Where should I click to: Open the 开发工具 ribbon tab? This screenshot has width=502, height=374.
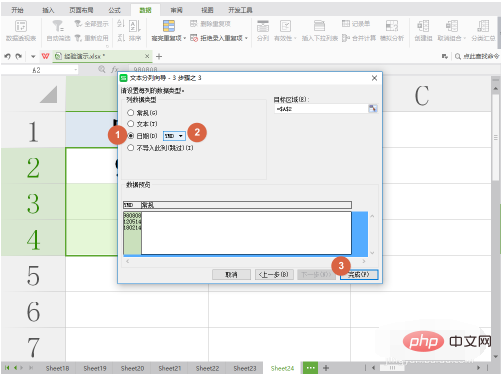[240, 10]
